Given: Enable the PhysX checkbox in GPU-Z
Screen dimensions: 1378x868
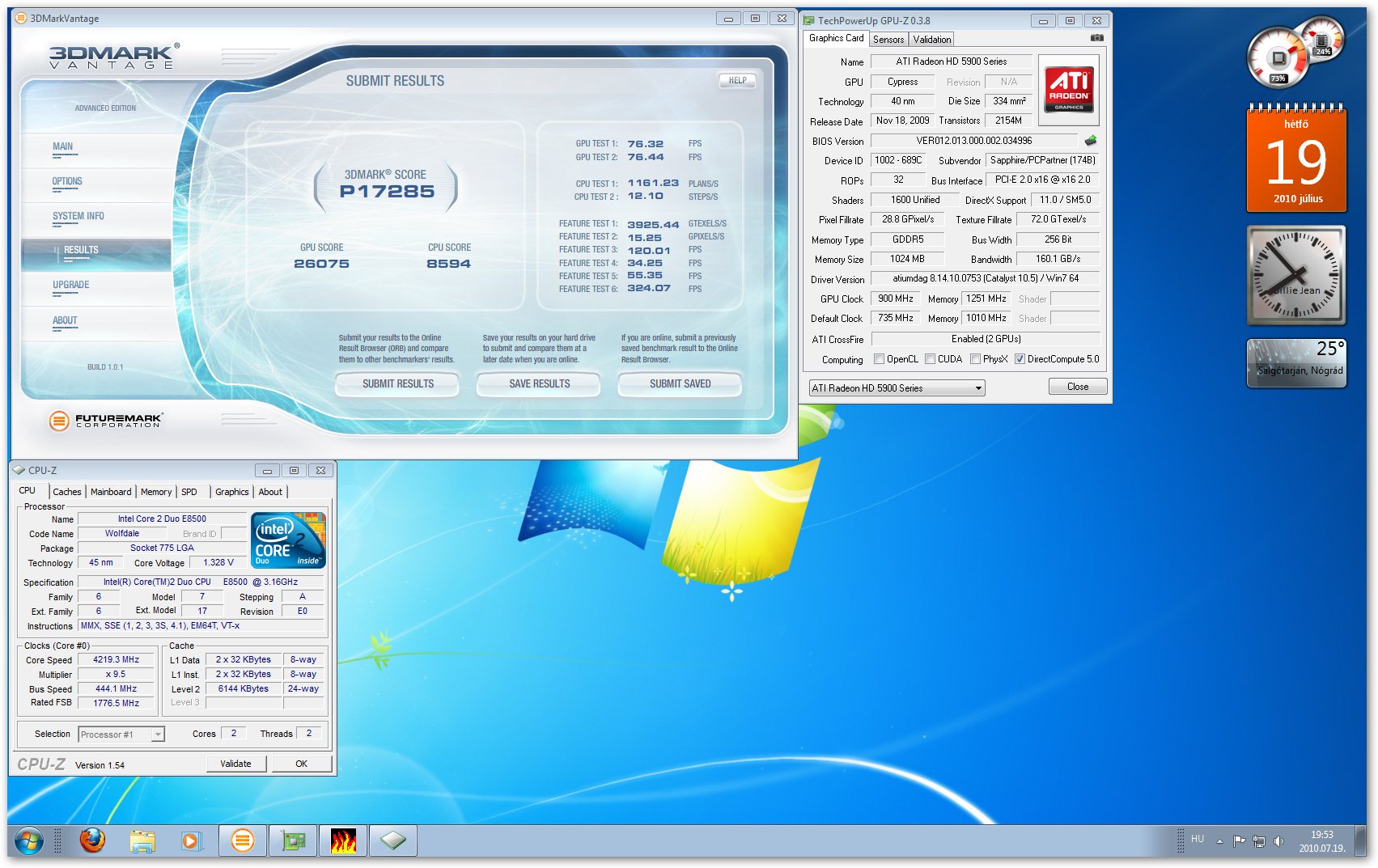Looking at the screenshot, I should pyautogui.click(x=975, y=359).
